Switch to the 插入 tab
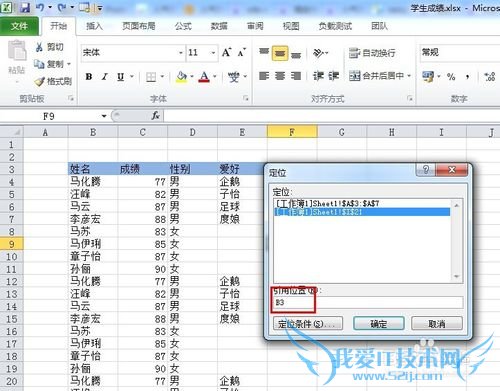This screenshot has width=500, height=391. (94, 26)
